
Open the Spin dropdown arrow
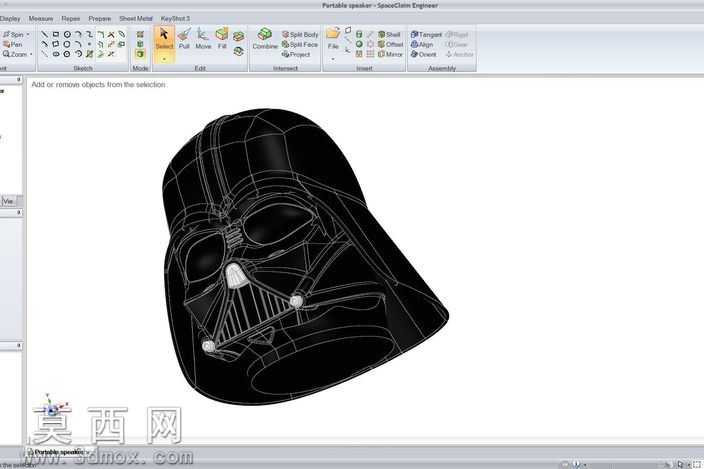28,34
